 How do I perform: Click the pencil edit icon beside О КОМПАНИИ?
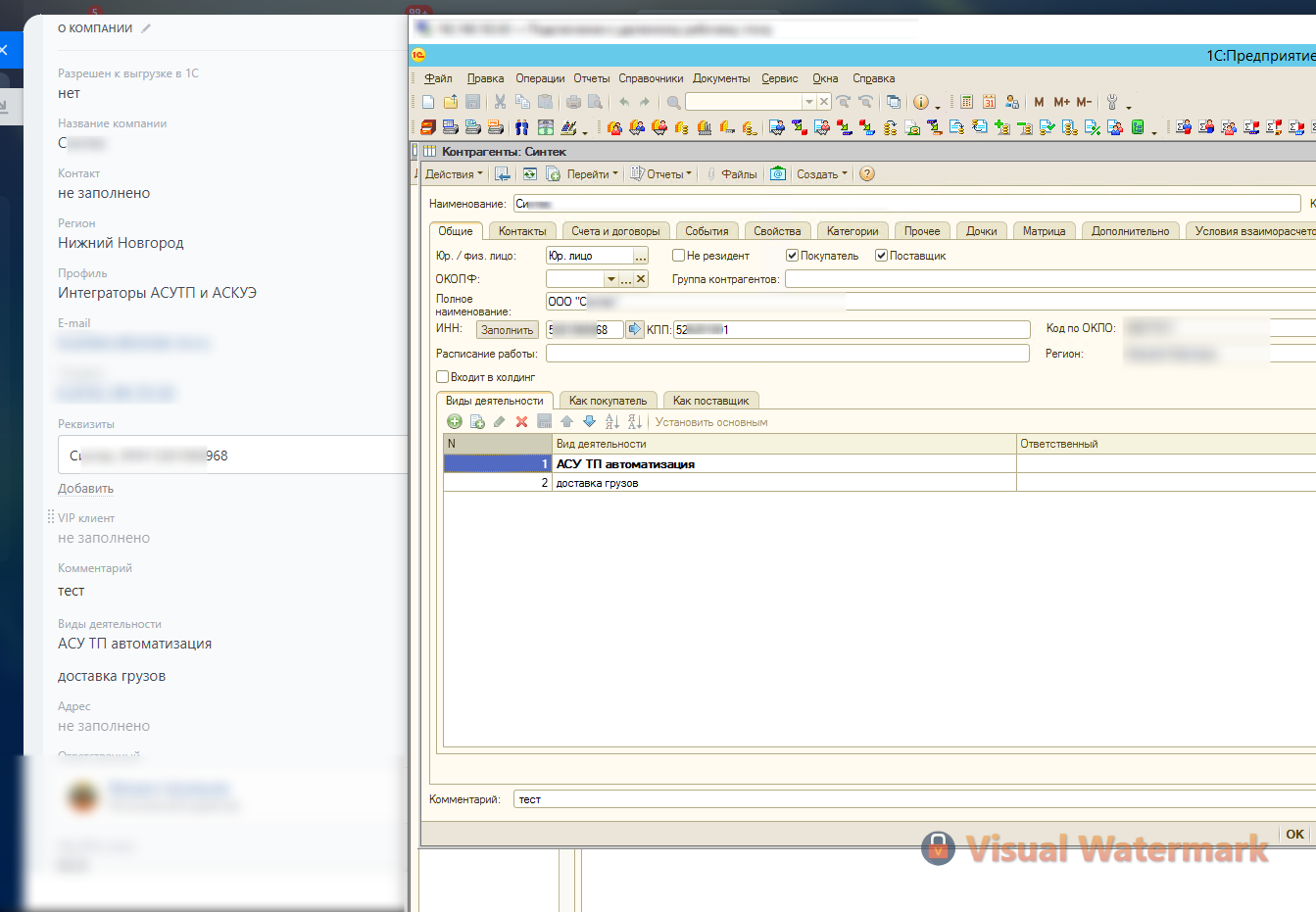[x=146, y=28]
